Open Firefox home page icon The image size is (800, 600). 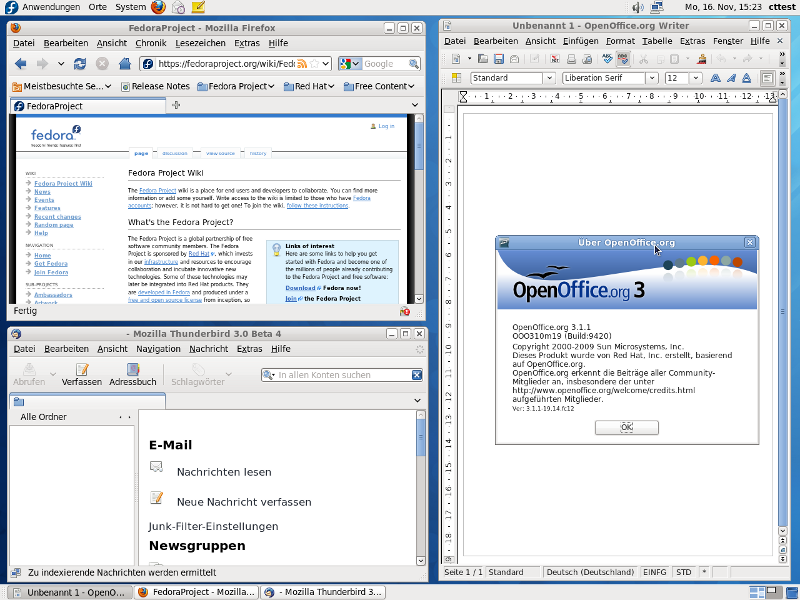[x=125, y=64]
